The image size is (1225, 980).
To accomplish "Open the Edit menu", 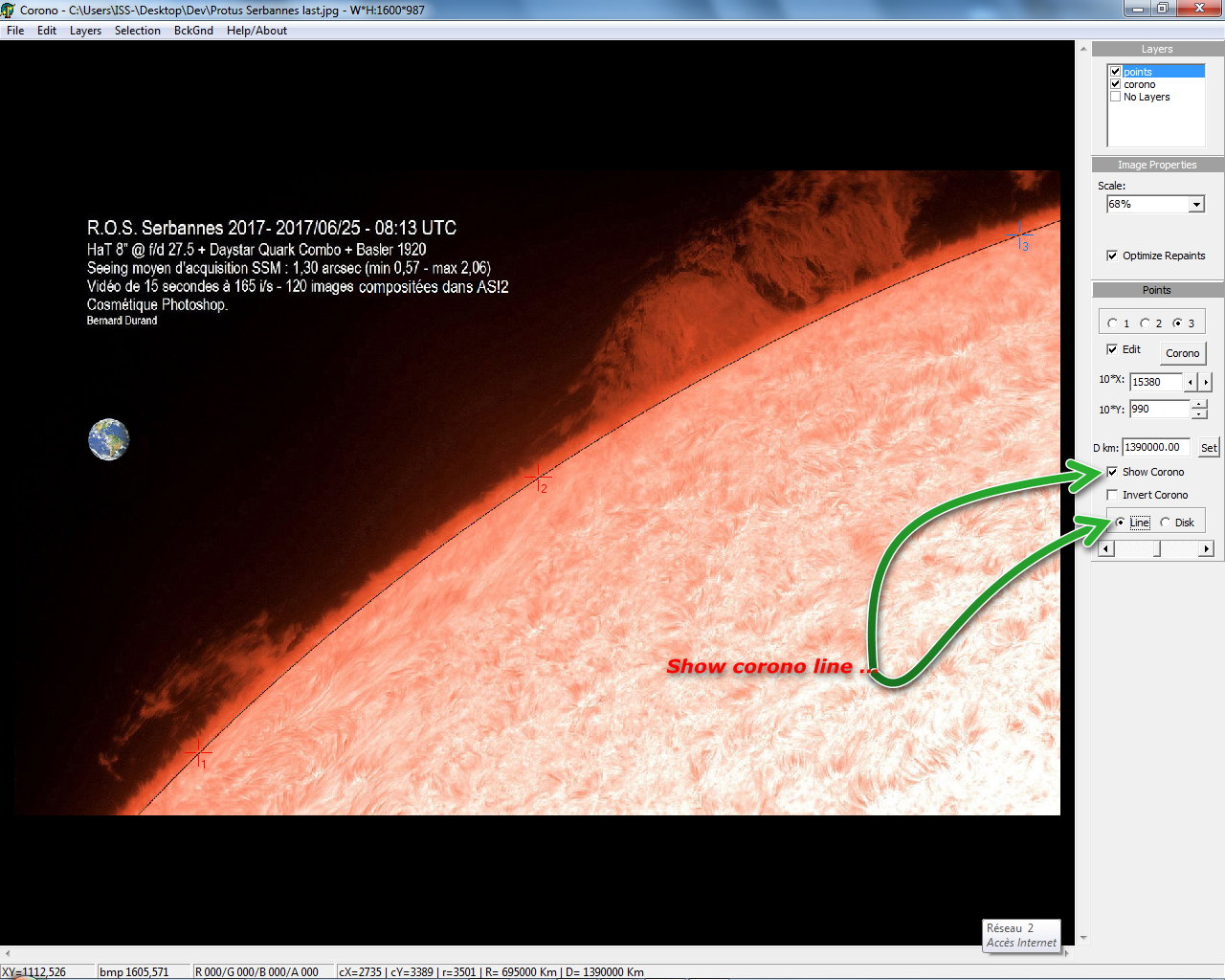I will (47, 31).
